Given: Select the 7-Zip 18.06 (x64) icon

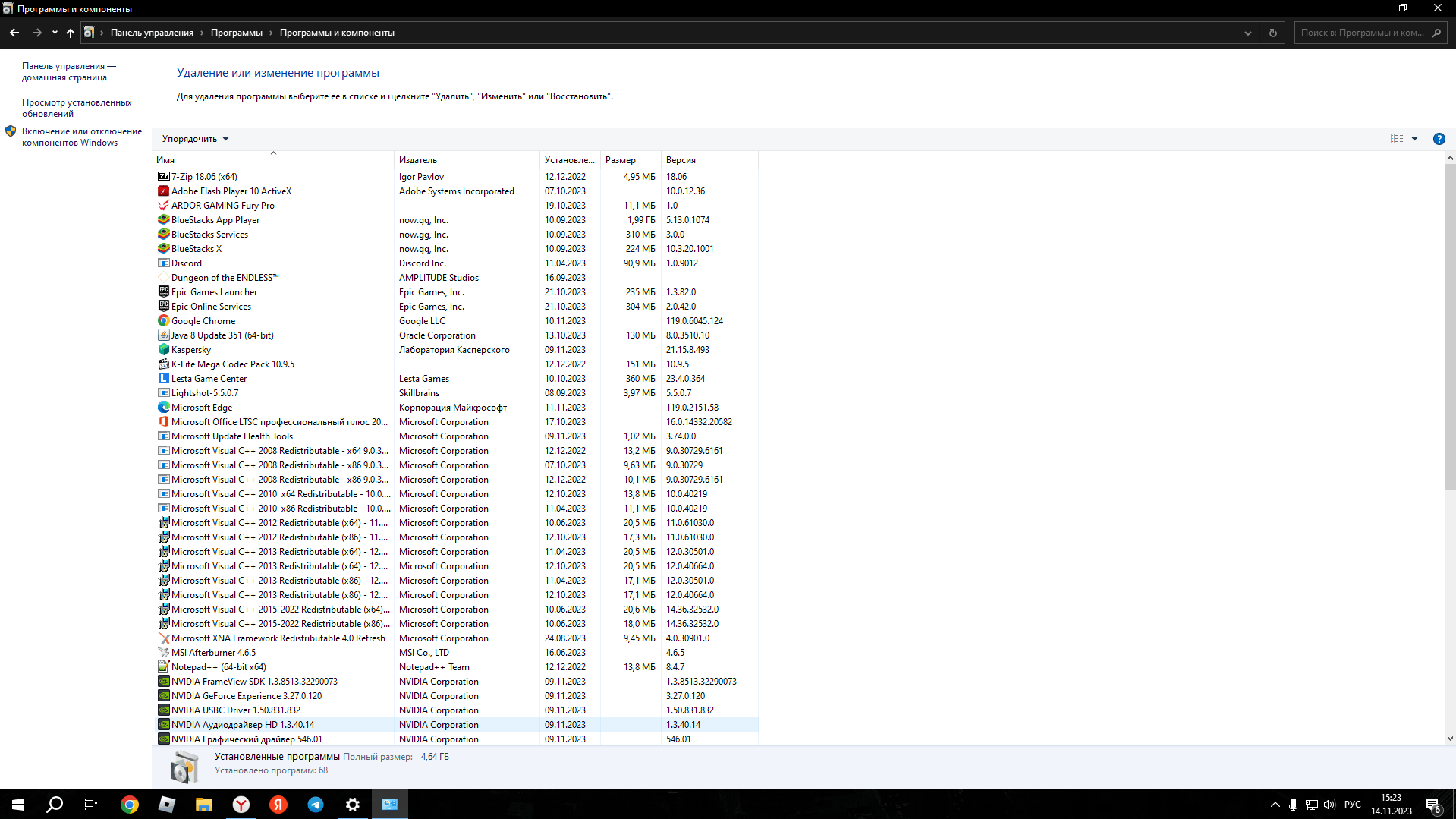Looking at the screenshot, I should click(163, 177).
